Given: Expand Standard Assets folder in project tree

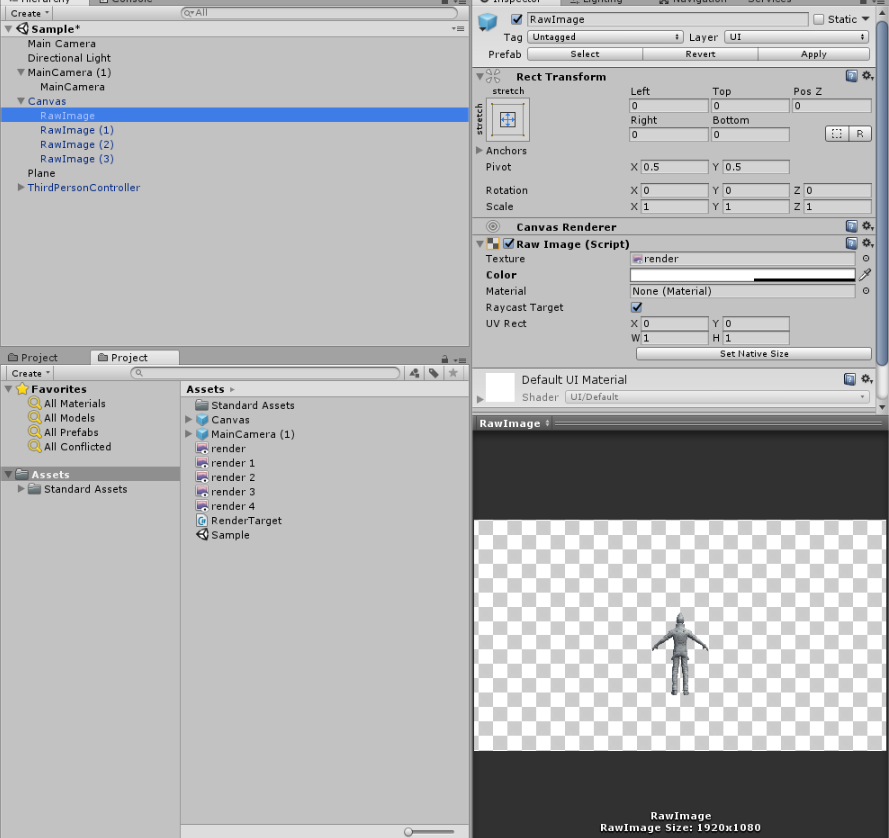Looking at the screenshot, I should [21, 489].
